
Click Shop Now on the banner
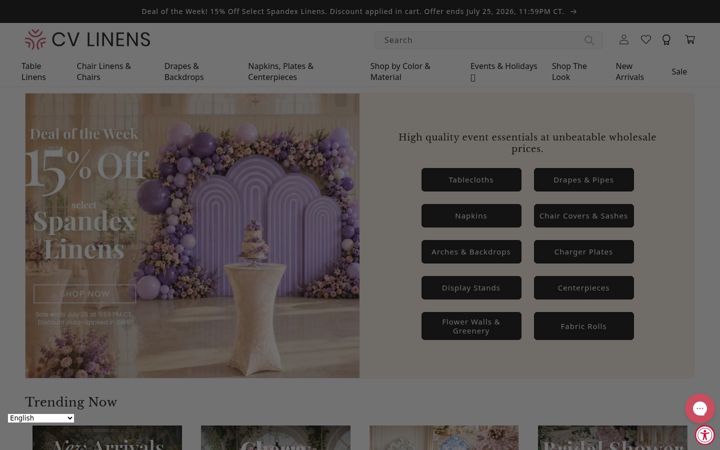coord(84,293)
